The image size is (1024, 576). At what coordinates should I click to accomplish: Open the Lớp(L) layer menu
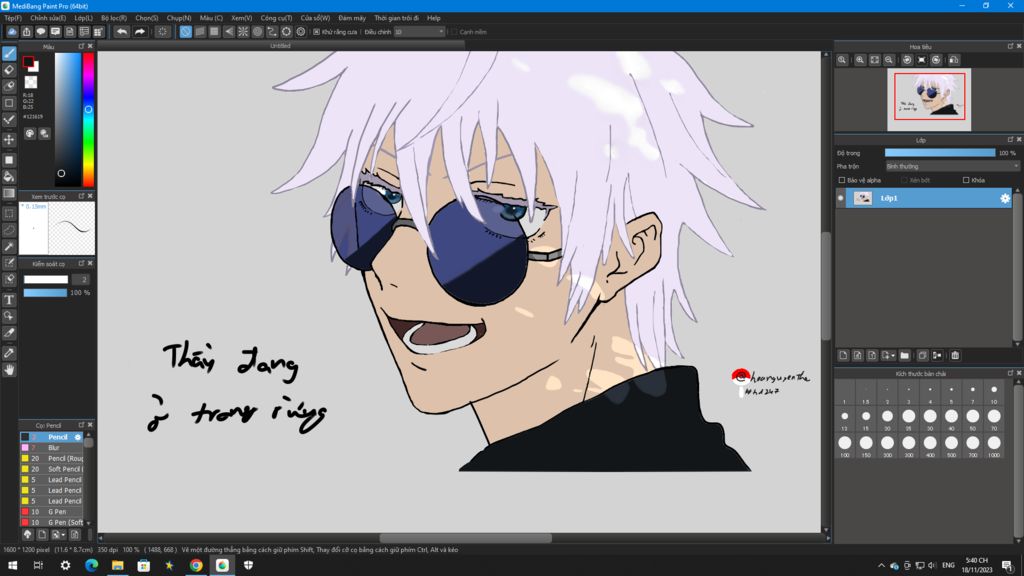pos(83,18)
